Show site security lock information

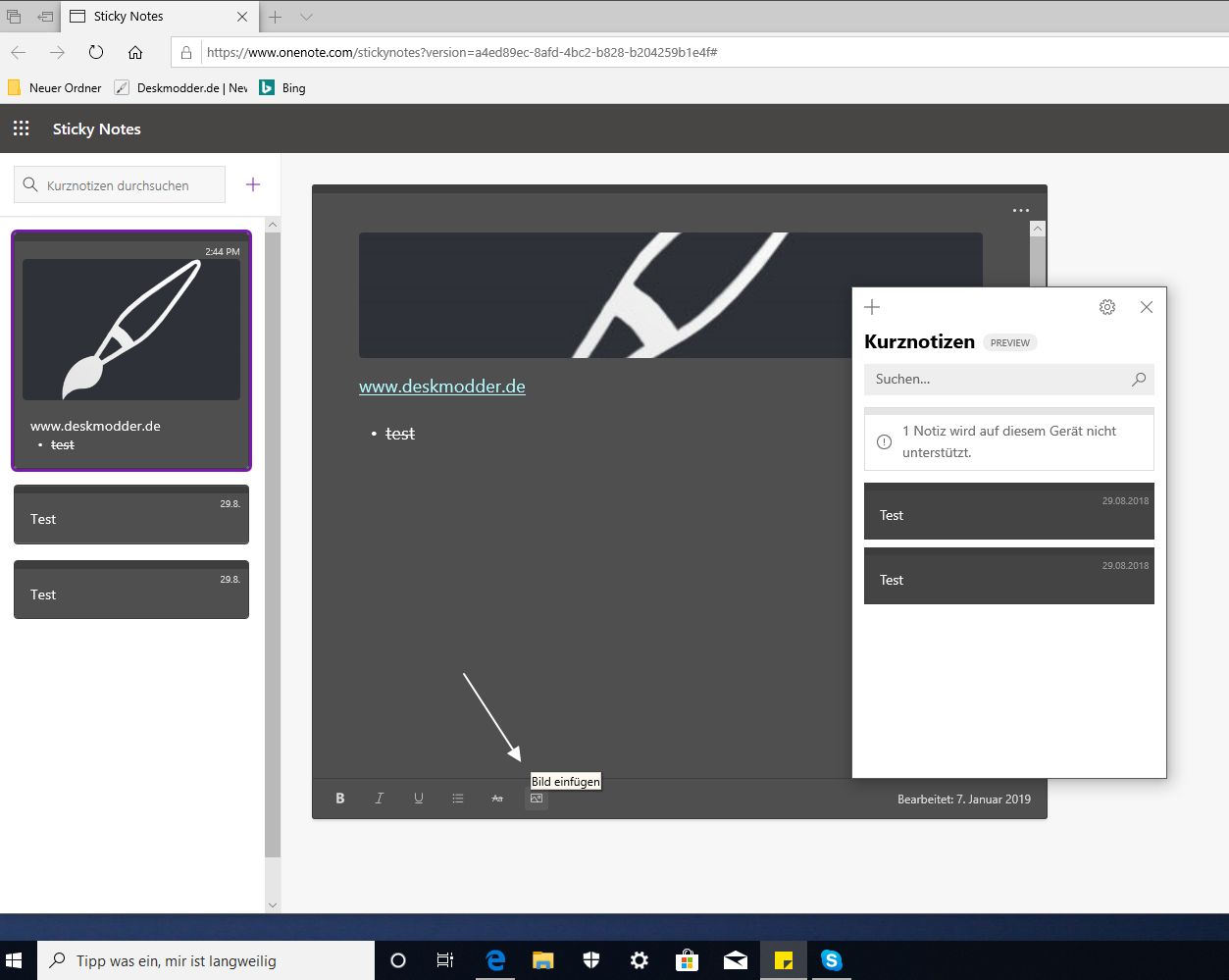click(186, 52)
